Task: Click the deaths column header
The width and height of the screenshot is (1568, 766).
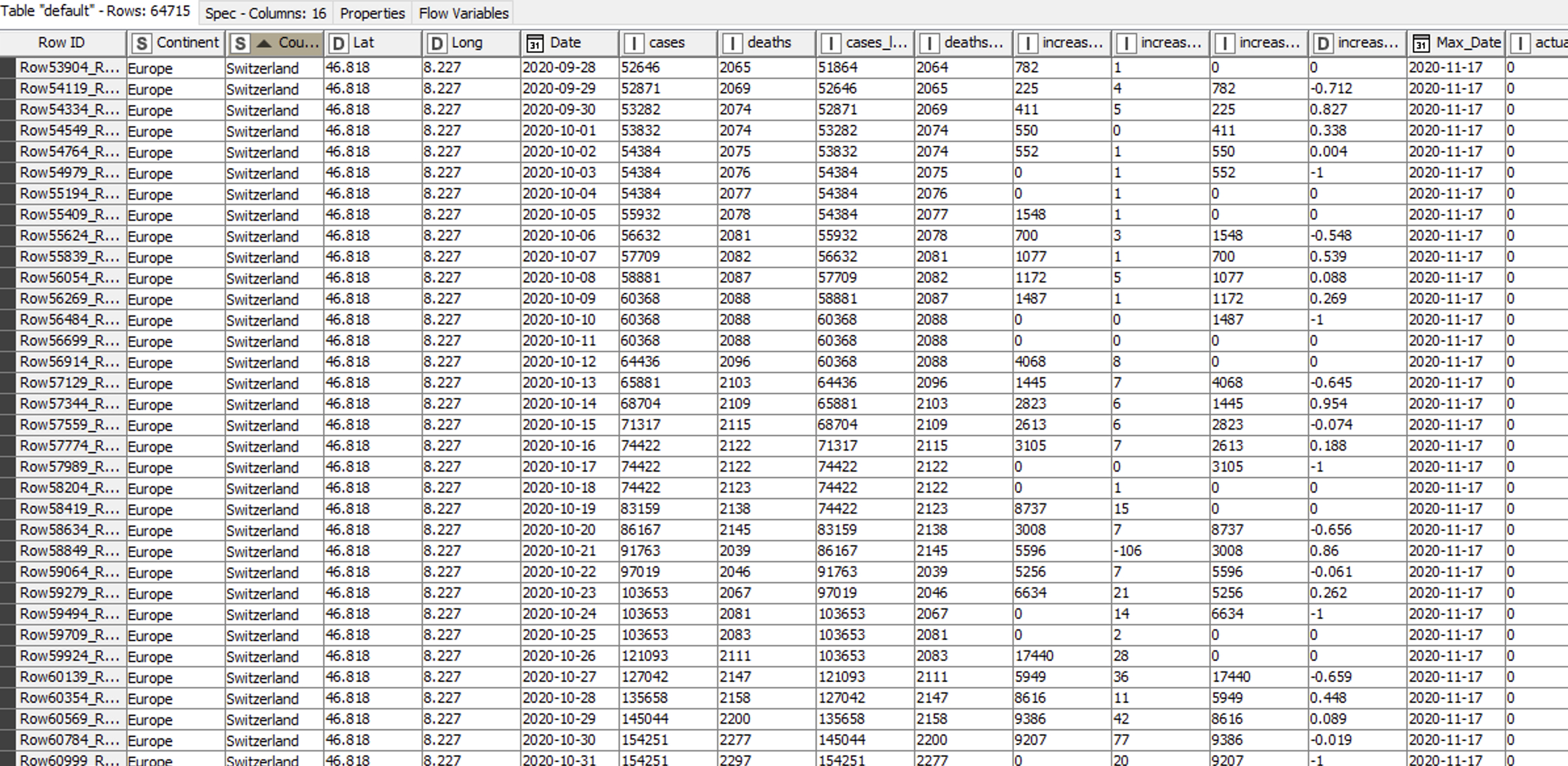Action: click(766, 43)
